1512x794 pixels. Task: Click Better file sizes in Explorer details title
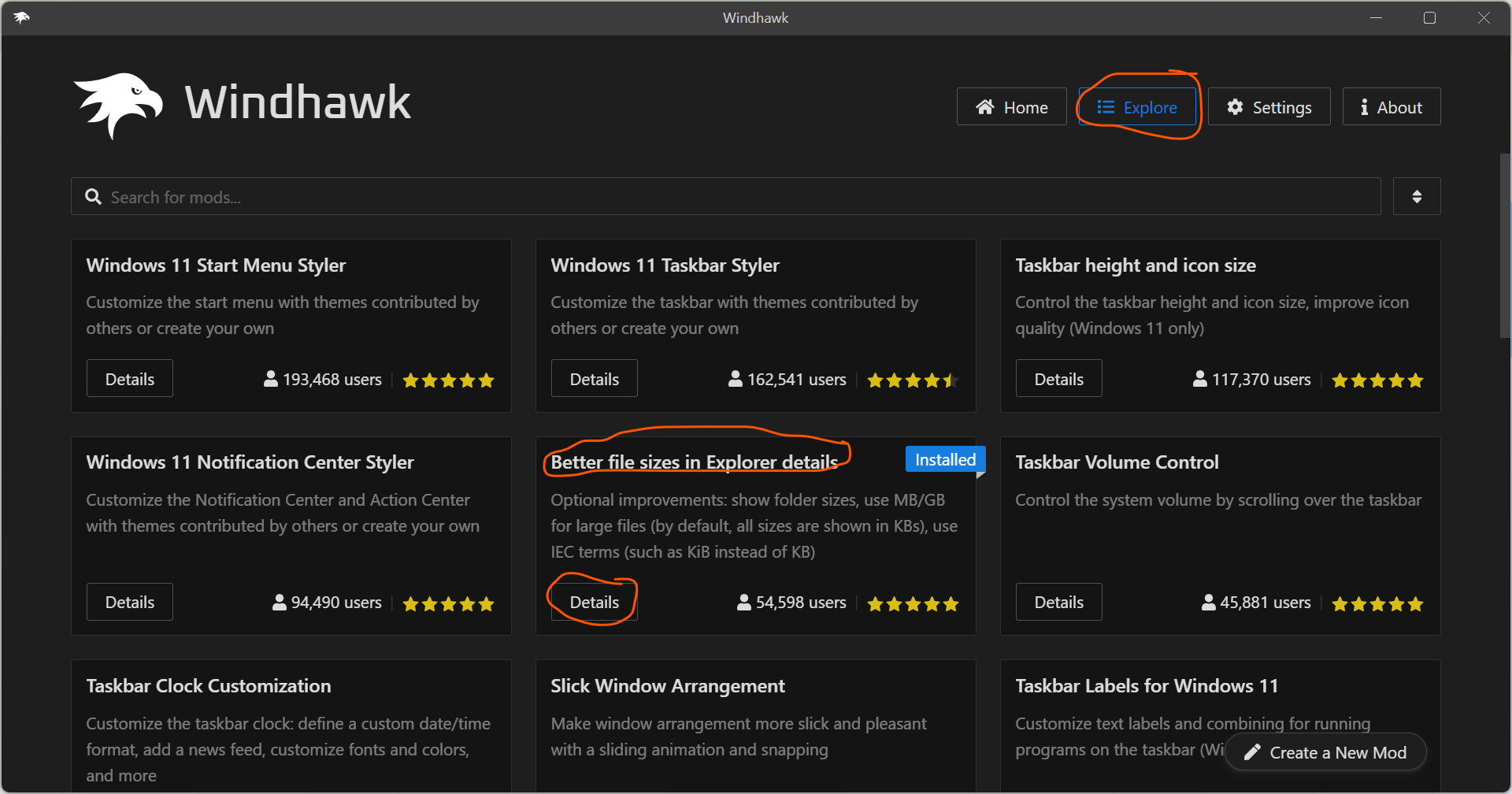coord(694,462)
